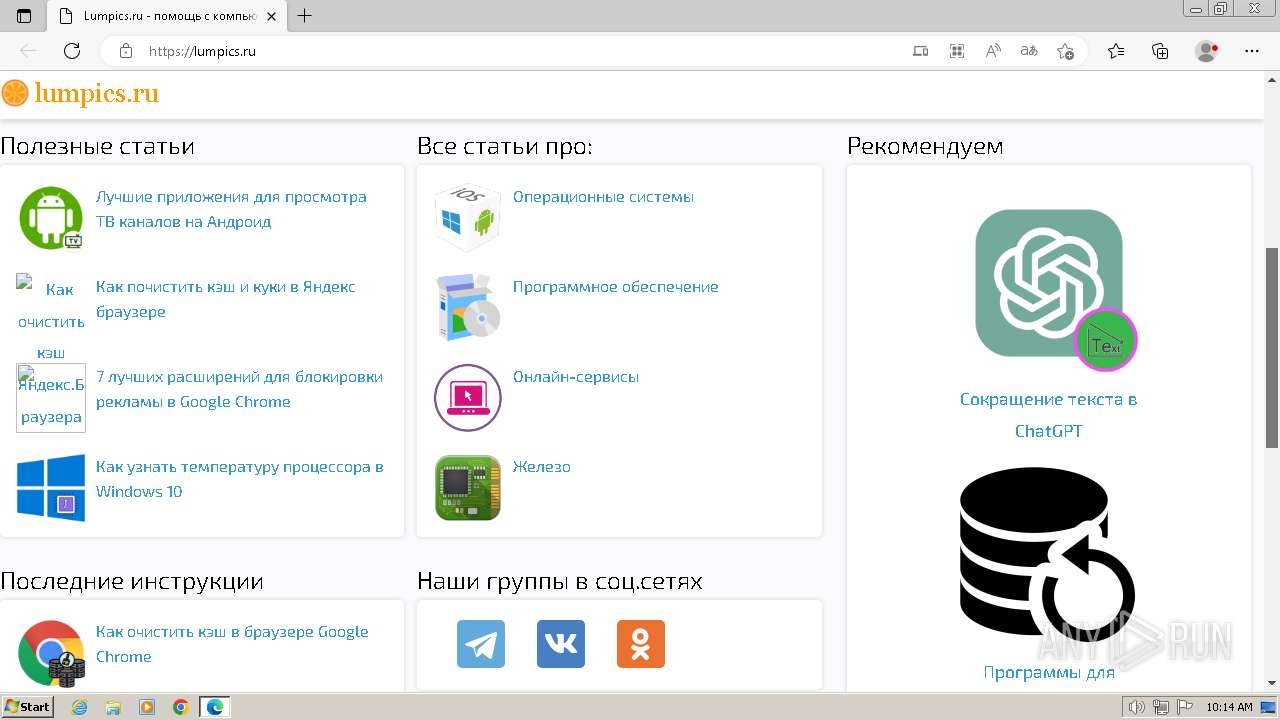Open link Сокращение текста в ChatGPT
The height and width of the screenshot is (720, 1280).
pyautogui.click(x=1048, y=415)
